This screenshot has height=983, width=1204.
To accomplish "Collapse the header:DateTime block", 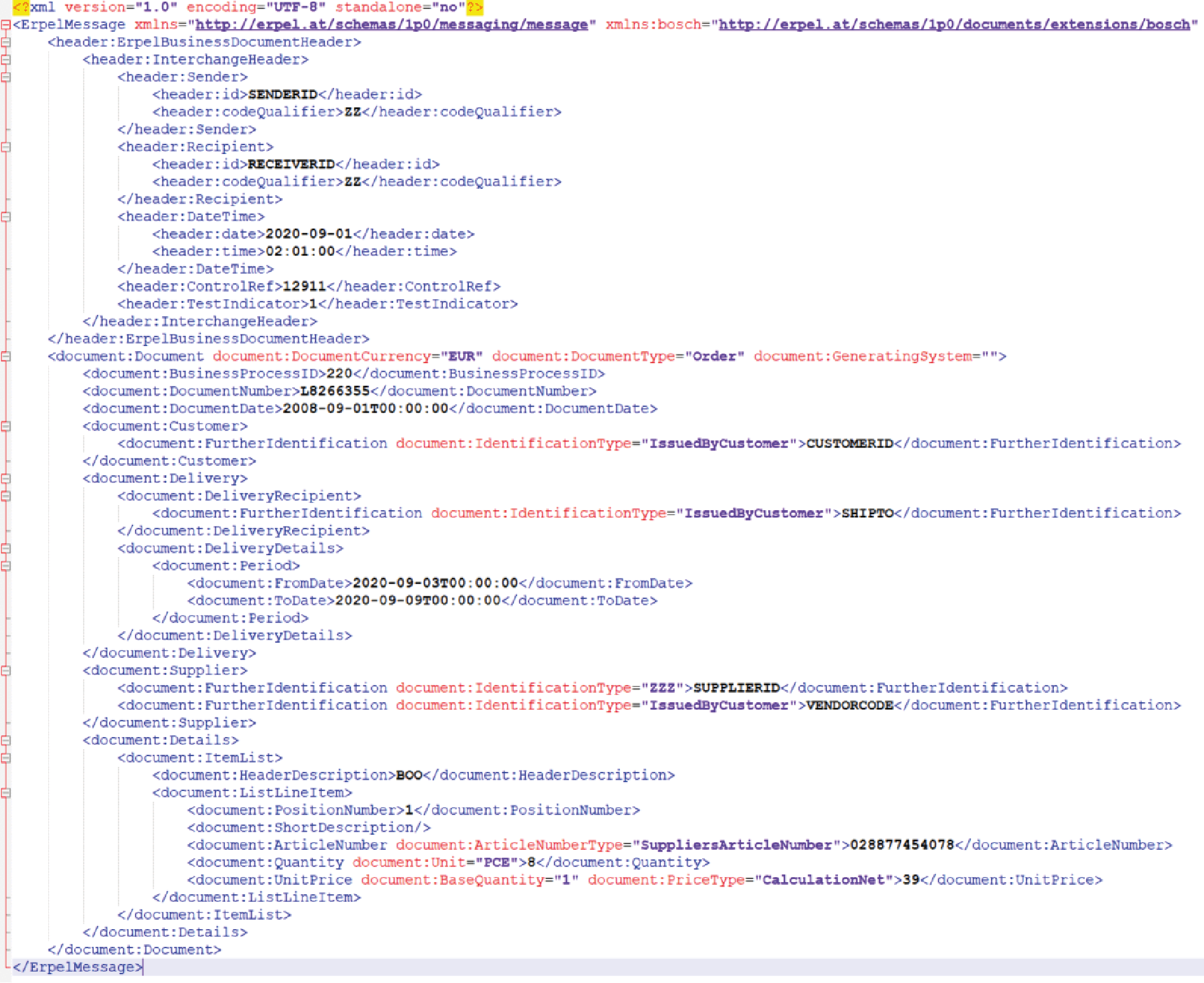I will 6,217.
